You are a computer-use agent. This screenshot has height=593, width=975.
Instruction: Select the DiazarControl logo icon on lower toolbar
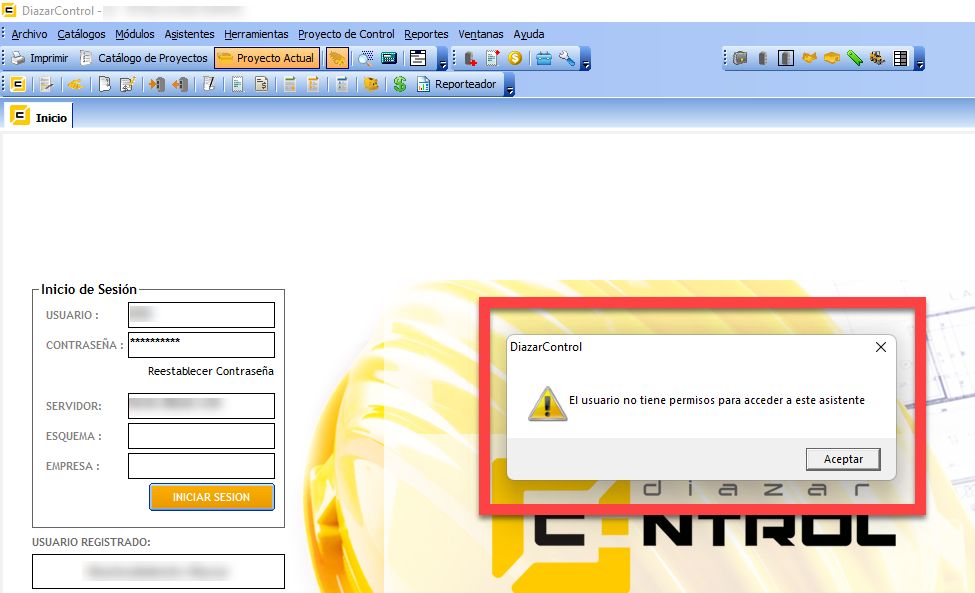(x=16, y=84)
